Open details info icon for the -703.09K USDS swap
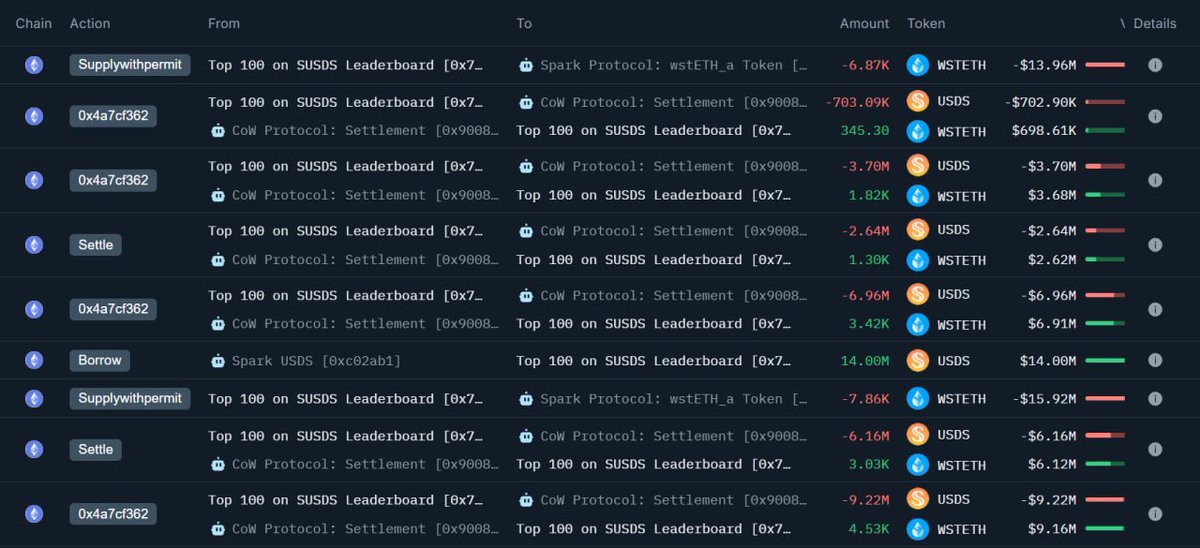 coord(1155,116)
